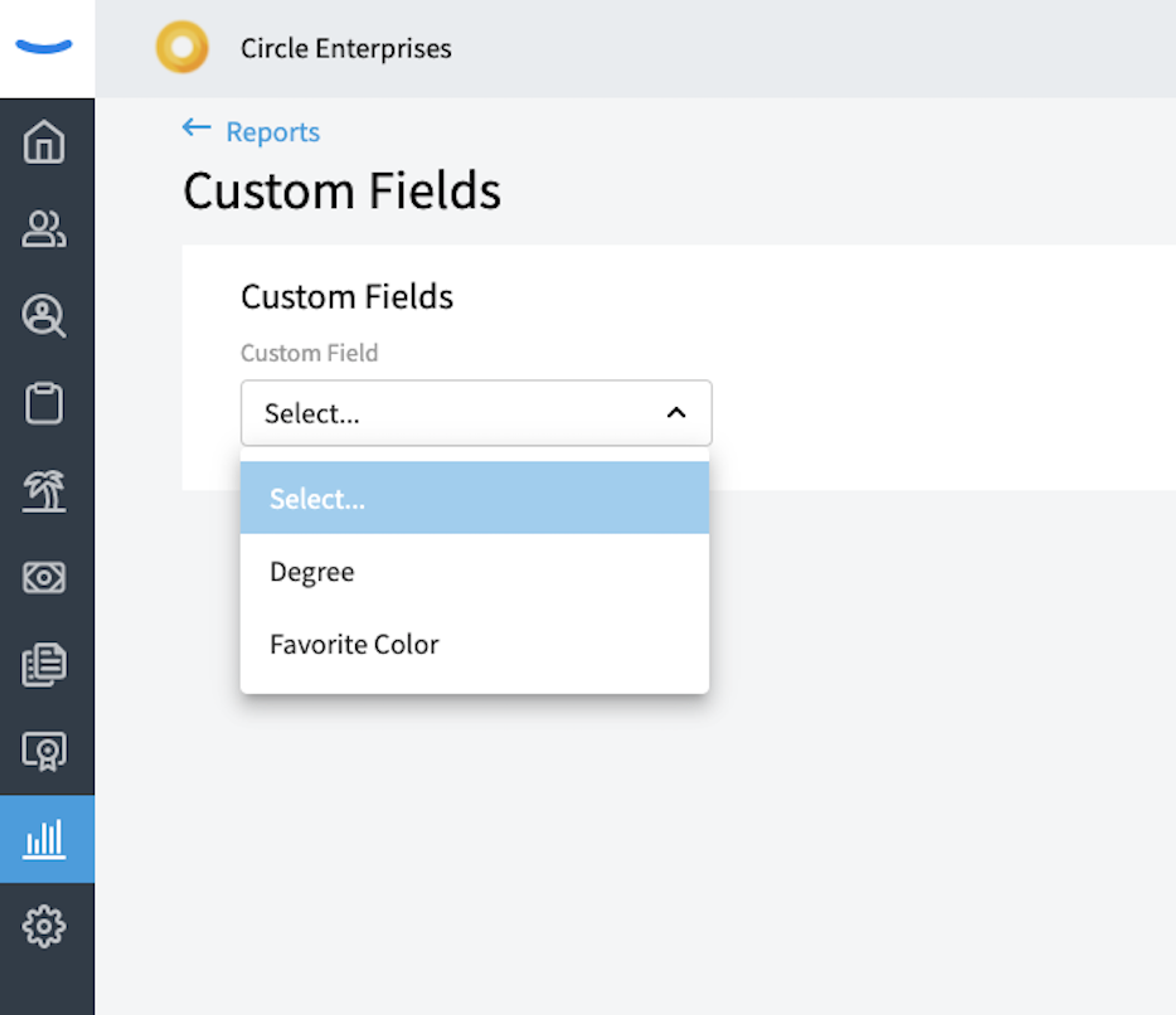
Task: Select the Reports bar chart icon
Action: [x=44, y=839]
